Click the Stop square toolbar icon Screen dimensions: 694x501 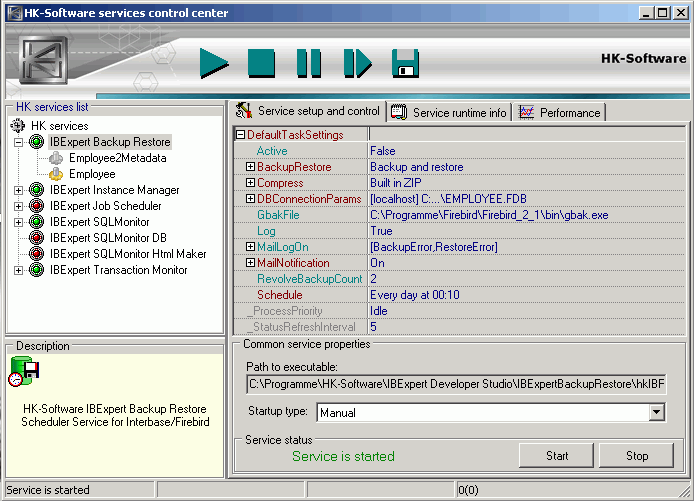pyautogui.click(x=261, y=63)
